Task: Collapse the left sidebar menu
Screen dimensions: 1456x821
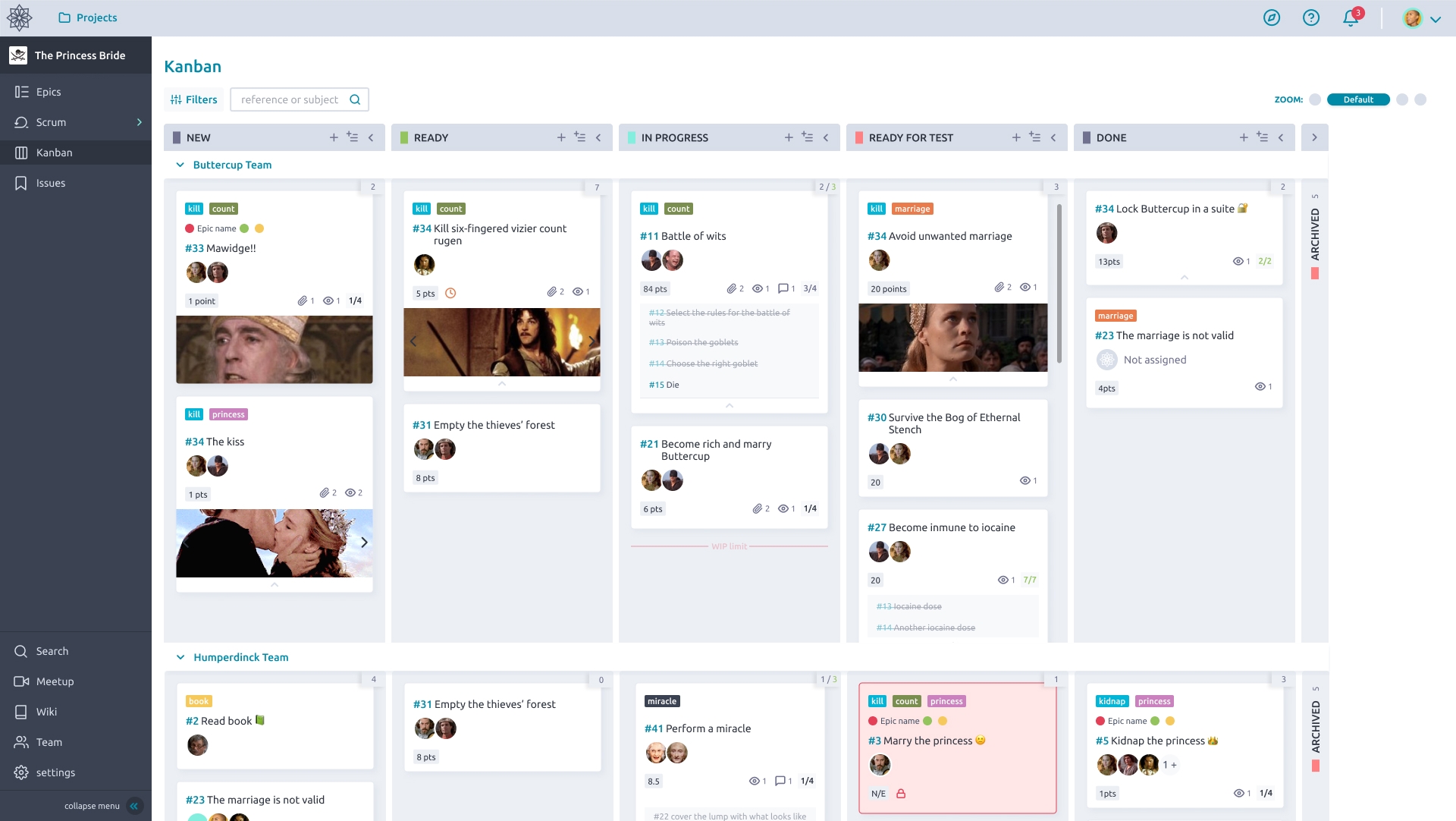Action: point(134,806)
